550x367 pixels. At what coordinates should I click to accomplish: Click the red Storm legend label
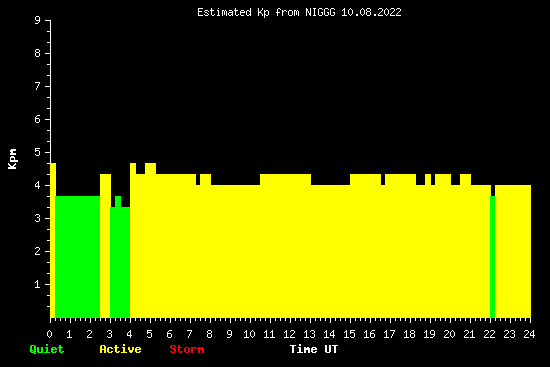[x=187, y=349]
